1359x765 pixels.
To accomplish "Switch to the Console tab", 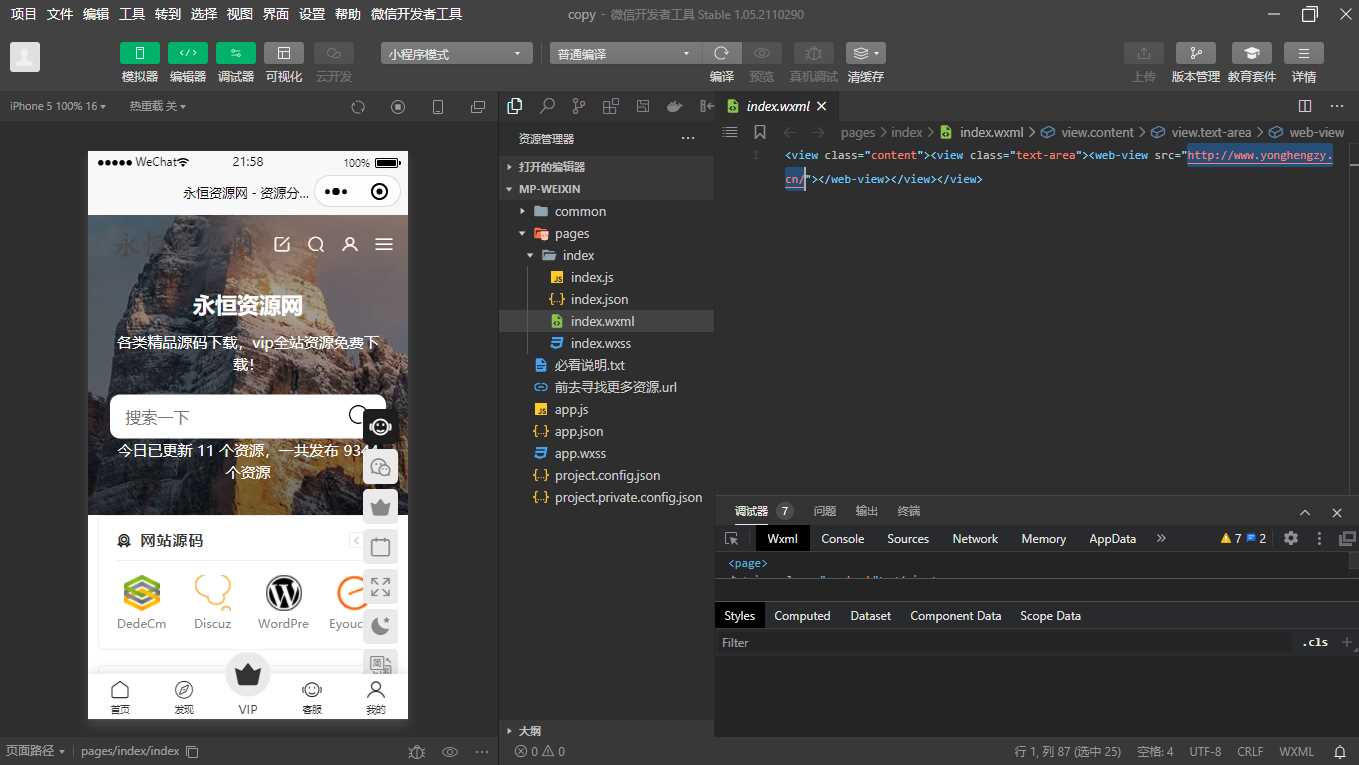I will pos(842,538).
